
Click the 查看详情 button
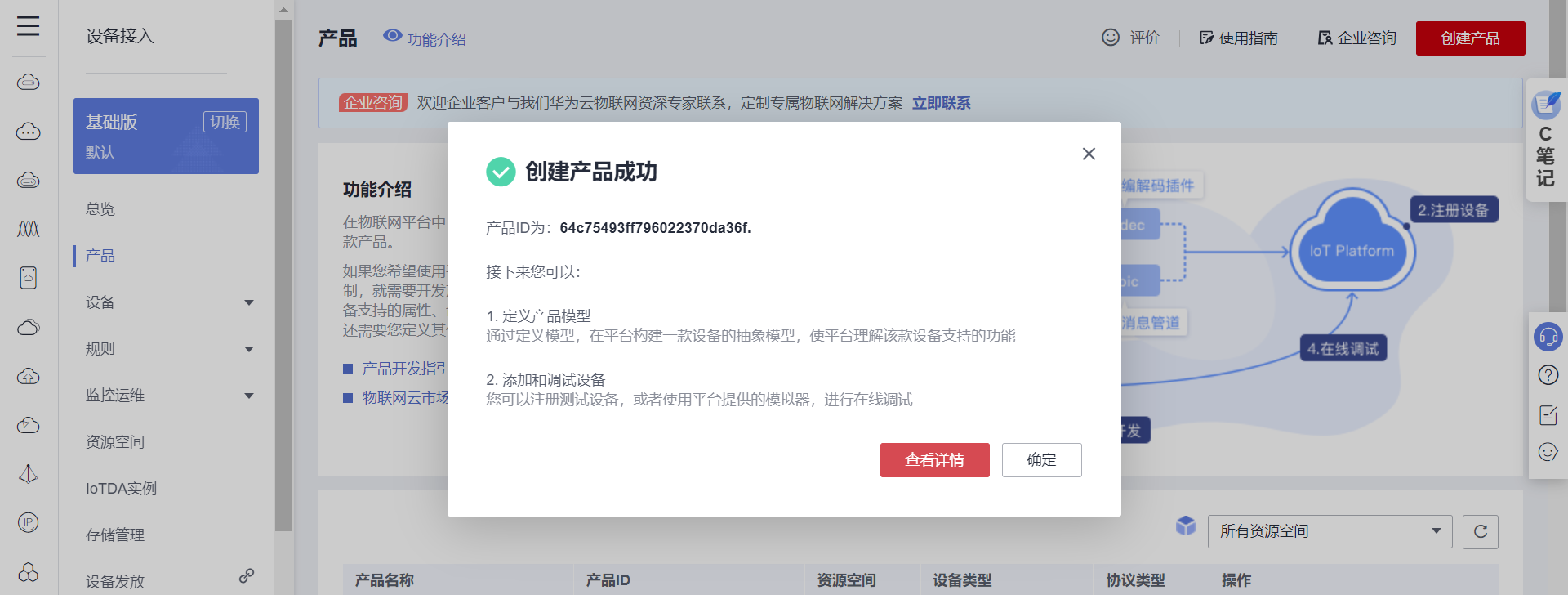[x=934, y=460]
